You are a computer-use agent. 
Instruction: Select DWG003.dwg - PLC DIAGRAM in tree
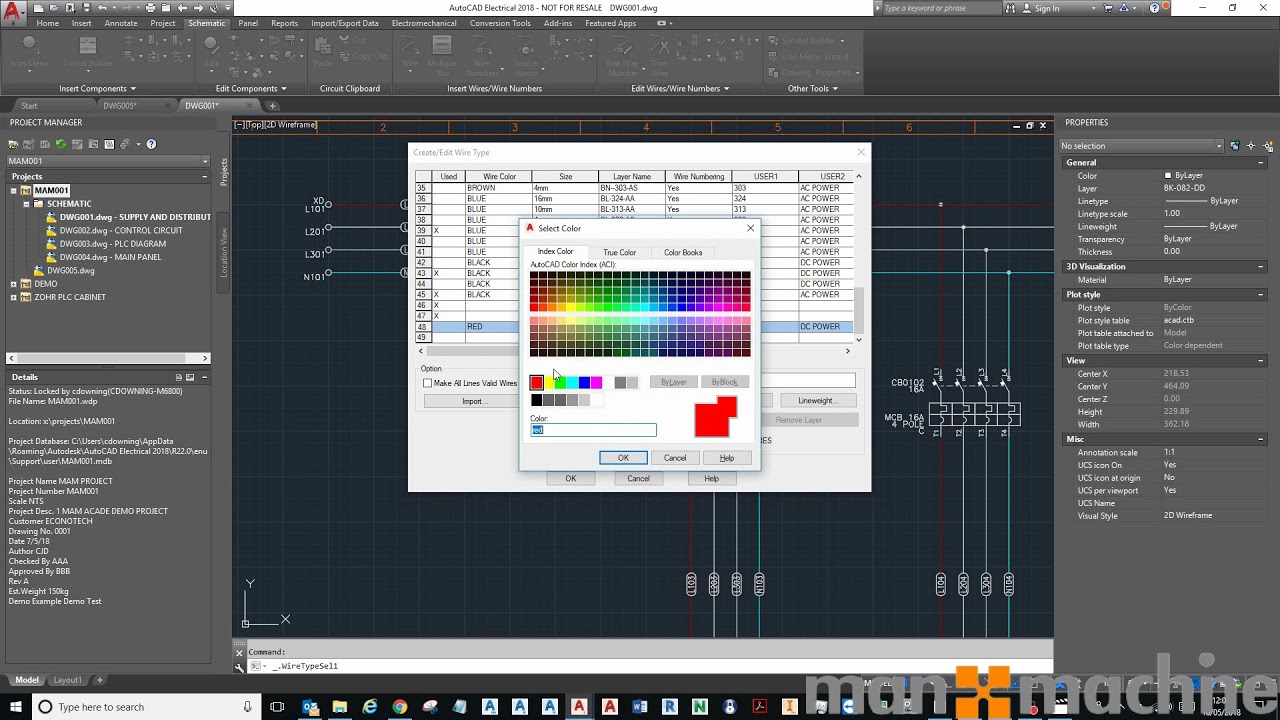[112, 244]
